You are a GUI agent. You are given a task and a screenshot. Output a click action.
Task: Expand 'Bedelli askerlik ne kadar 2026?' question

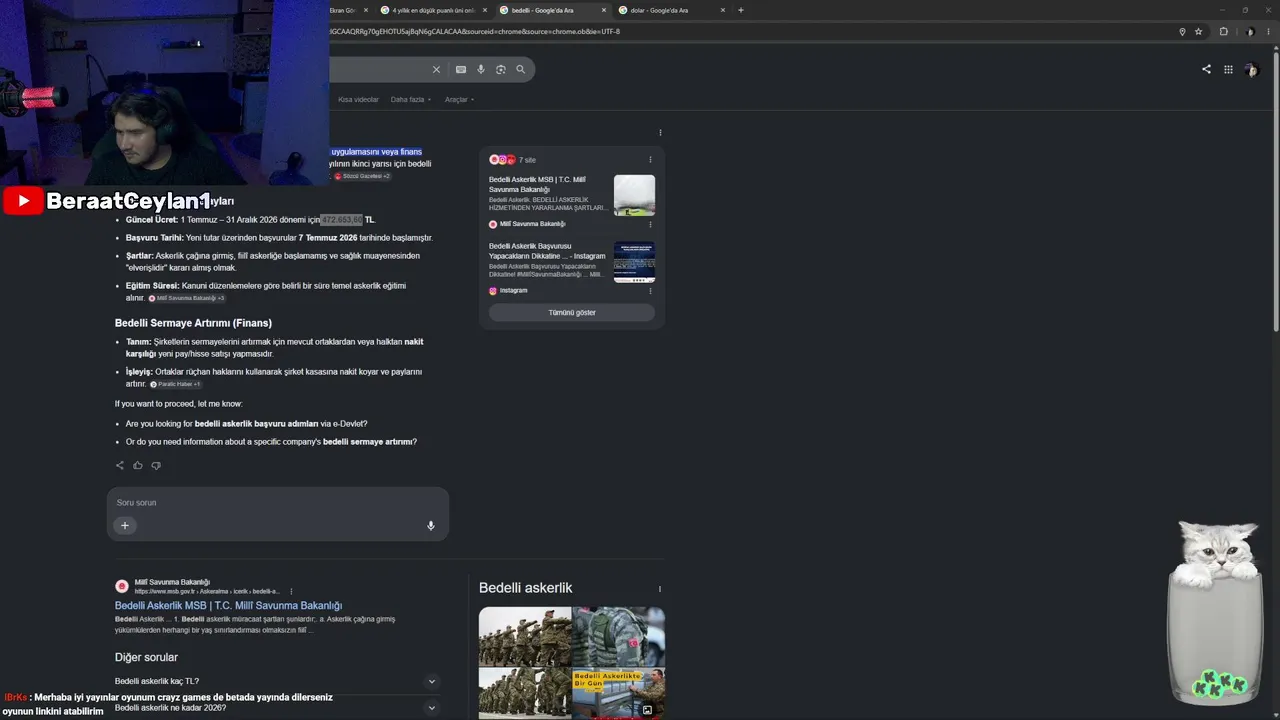[278, 708]
